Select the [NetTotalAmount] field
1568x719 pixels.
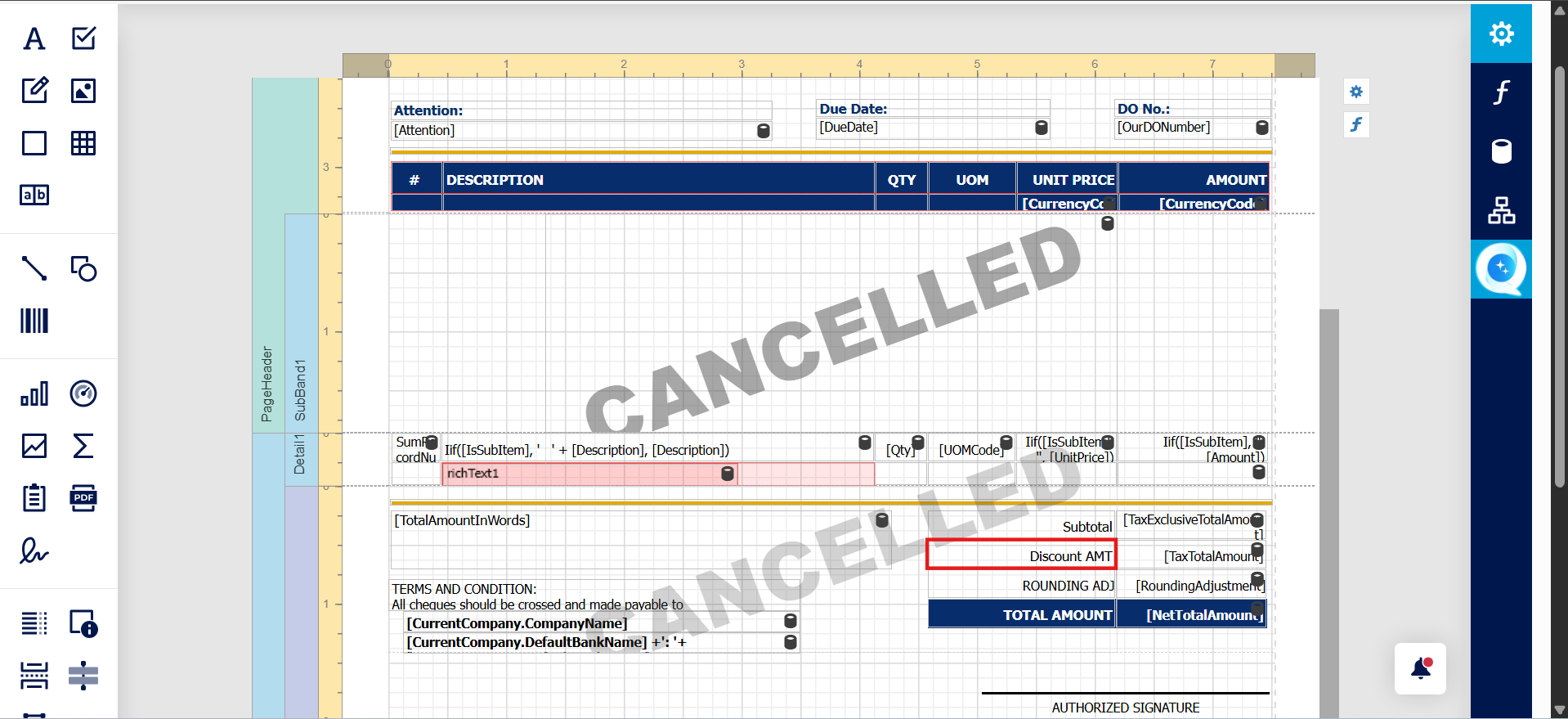(x=1192, y=615)
